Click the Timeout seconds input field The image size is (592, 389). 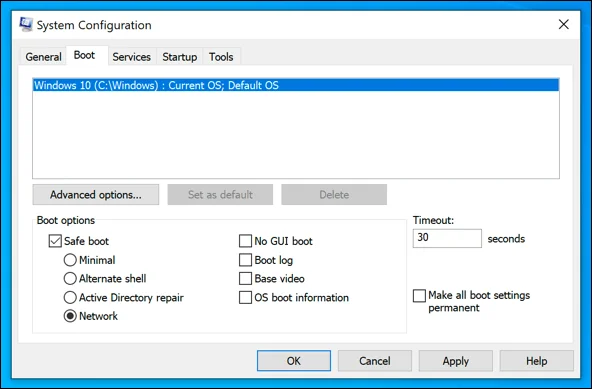447,238
